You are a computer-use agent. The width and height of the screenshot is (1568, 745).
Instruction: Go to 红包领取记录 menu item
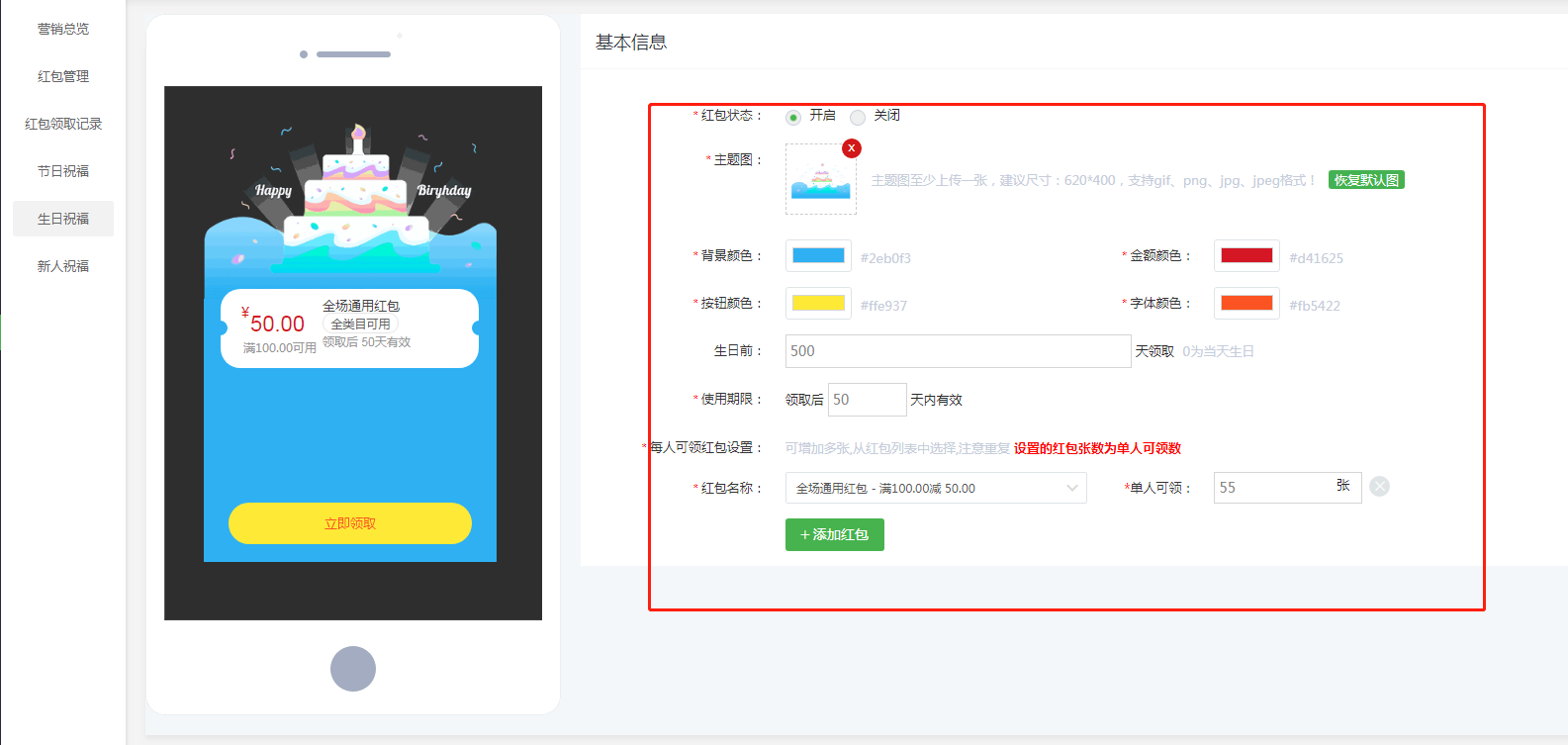(63, 124)
